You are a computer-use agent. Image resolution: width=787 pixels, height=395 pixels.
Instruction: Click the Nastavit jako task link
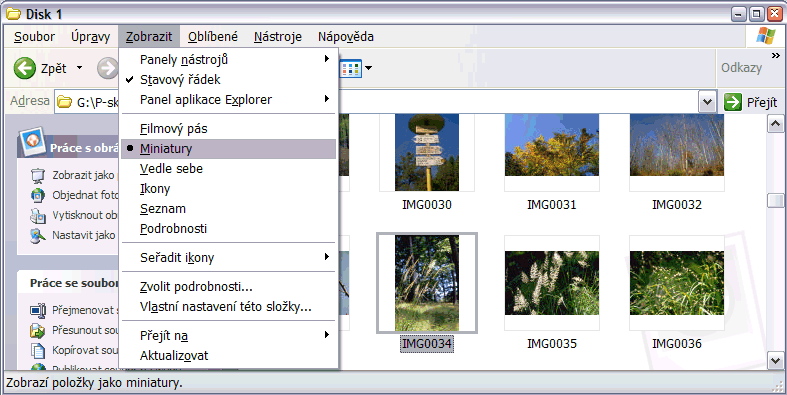[x=84, y=235]
